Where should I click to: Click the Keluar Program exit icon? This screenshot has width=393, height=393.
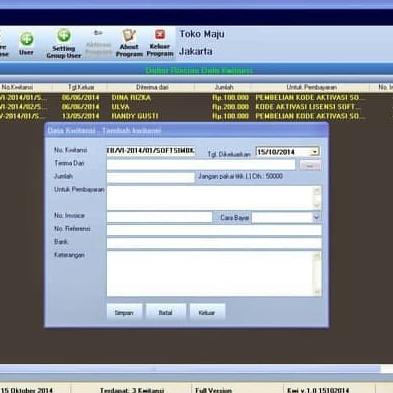(160, 43)
